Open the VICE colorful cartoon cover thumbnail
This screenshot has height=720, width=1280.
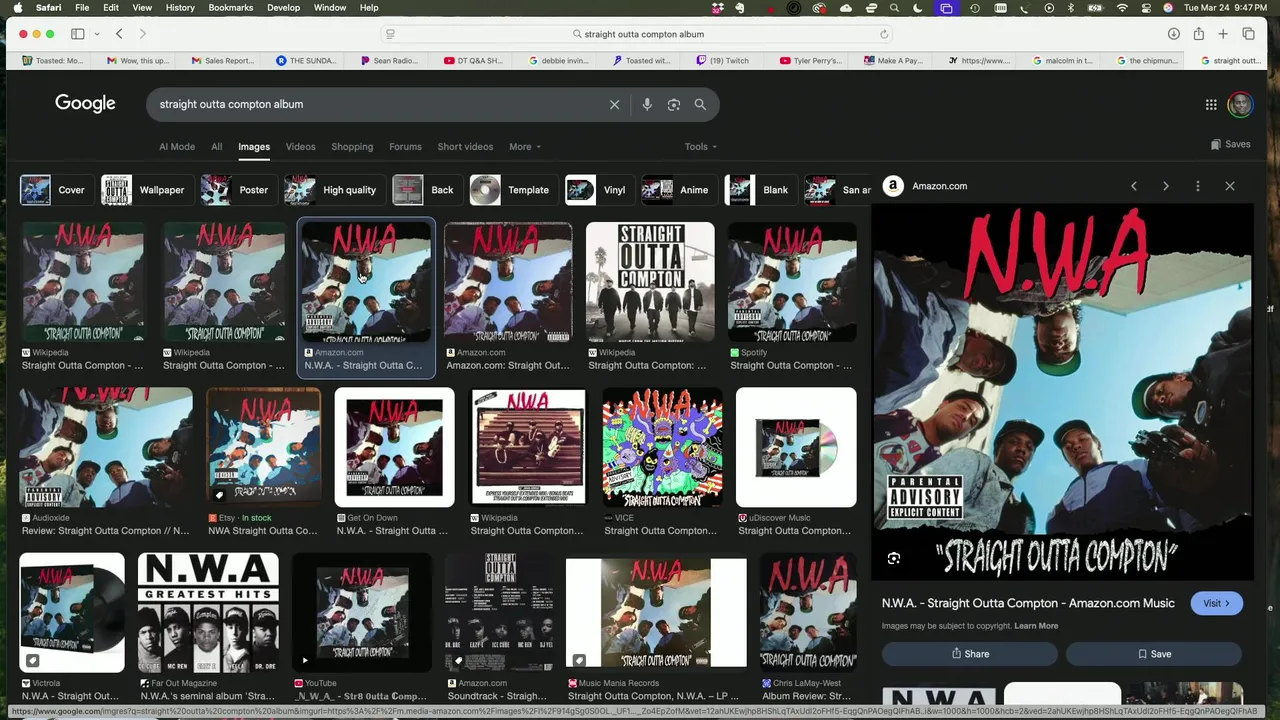coord(662,447)
